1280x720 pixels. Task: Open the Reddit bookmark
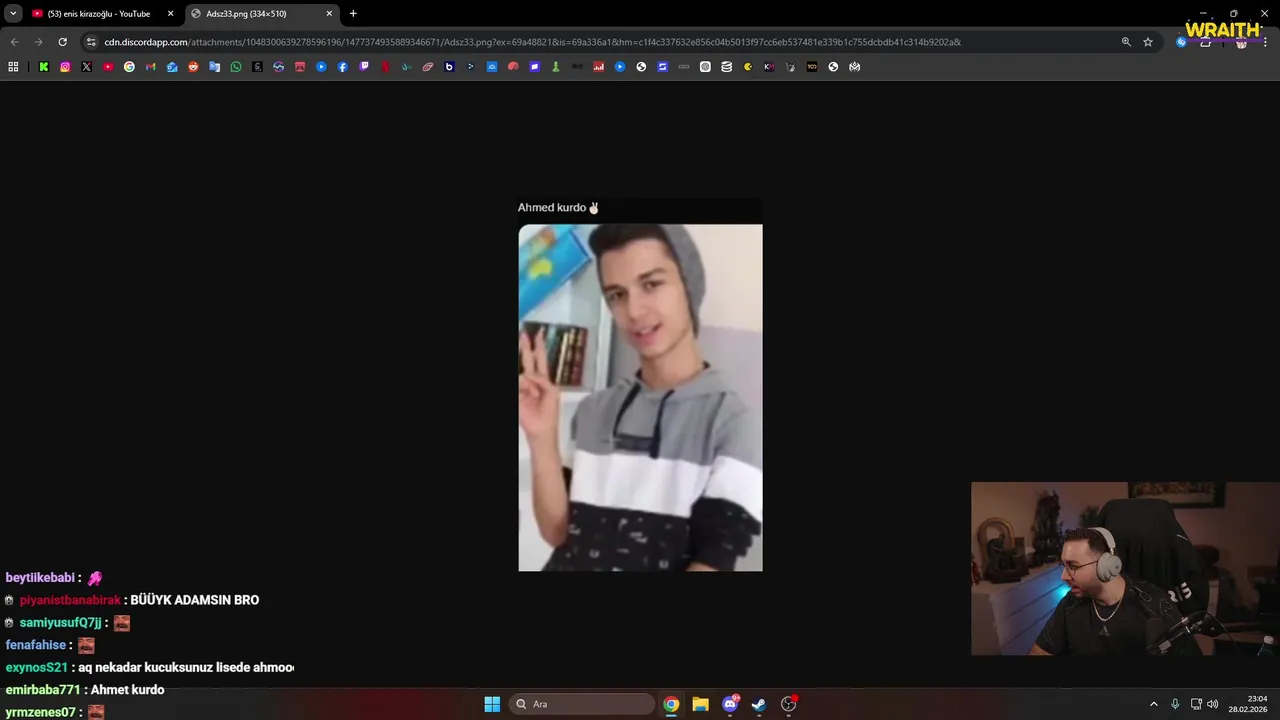pyautogui.click(x=193, y=67)
